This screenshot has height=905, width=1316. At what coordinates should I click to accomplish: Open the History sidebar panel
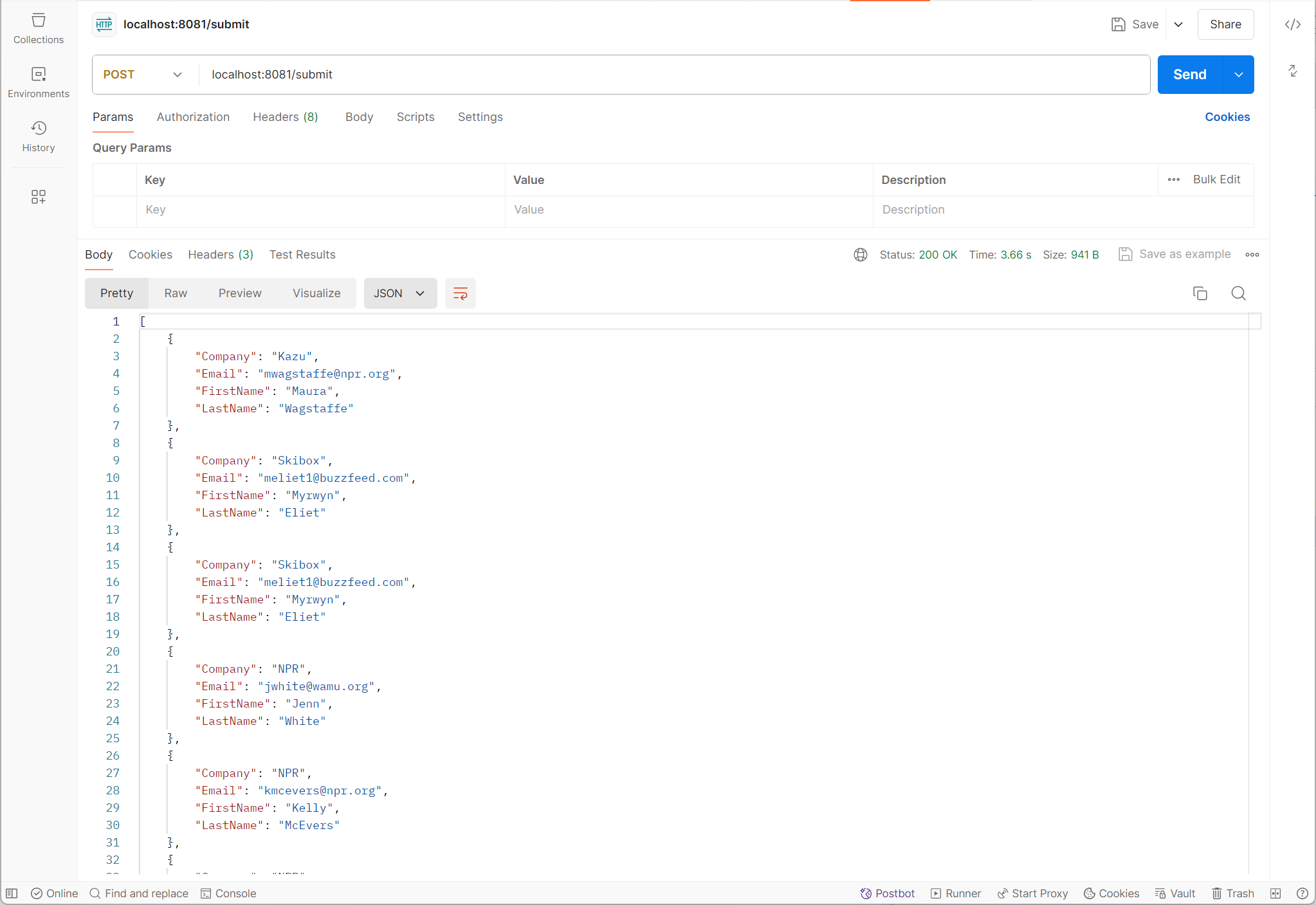click(x=39, y=136)
